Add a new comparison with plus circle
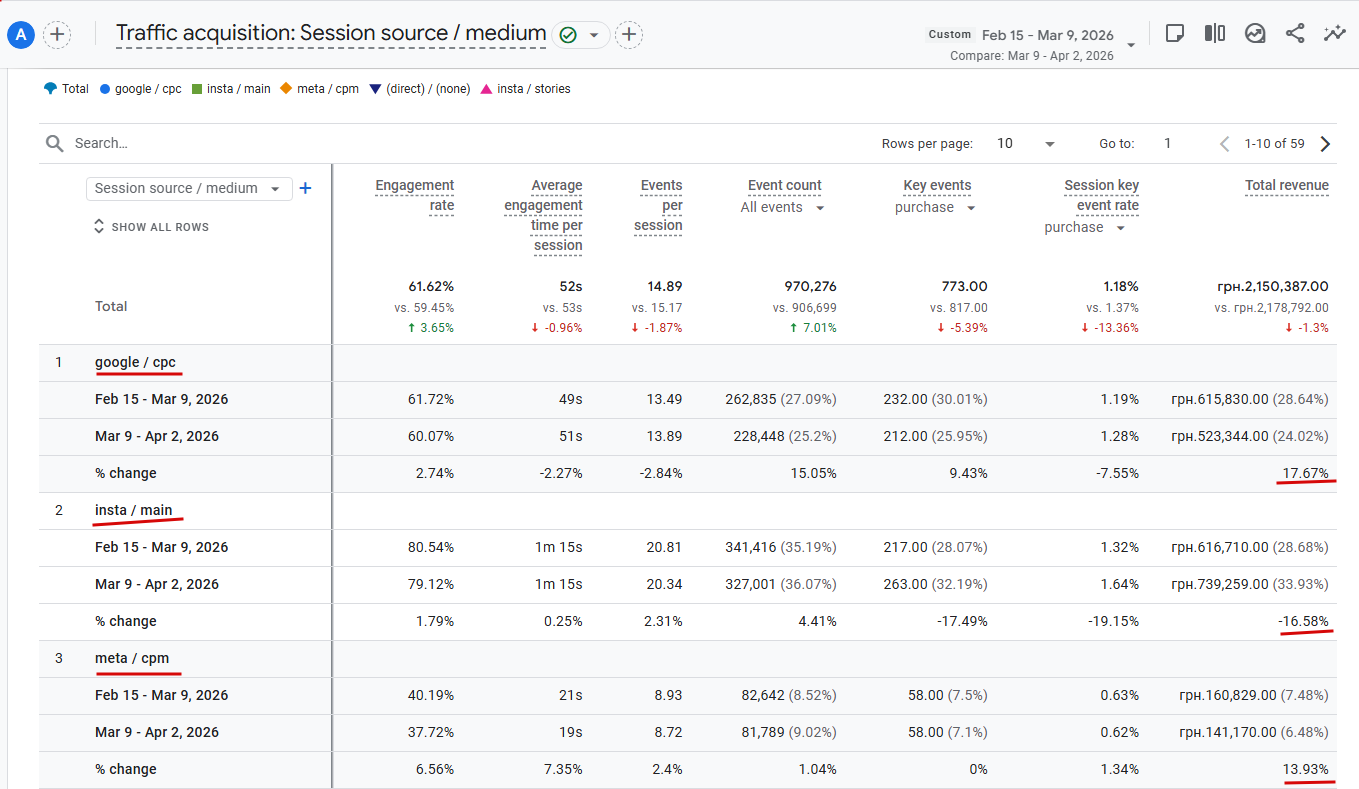 pos(57,35)
